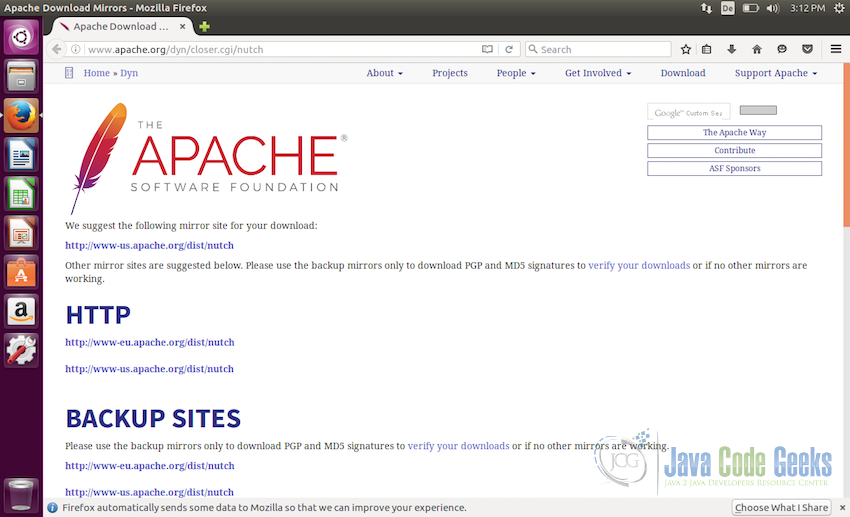Viewport: 850px width, 517px height.
Task: Open the Firefox hamburger menu
Action: (x=836, y=49)
